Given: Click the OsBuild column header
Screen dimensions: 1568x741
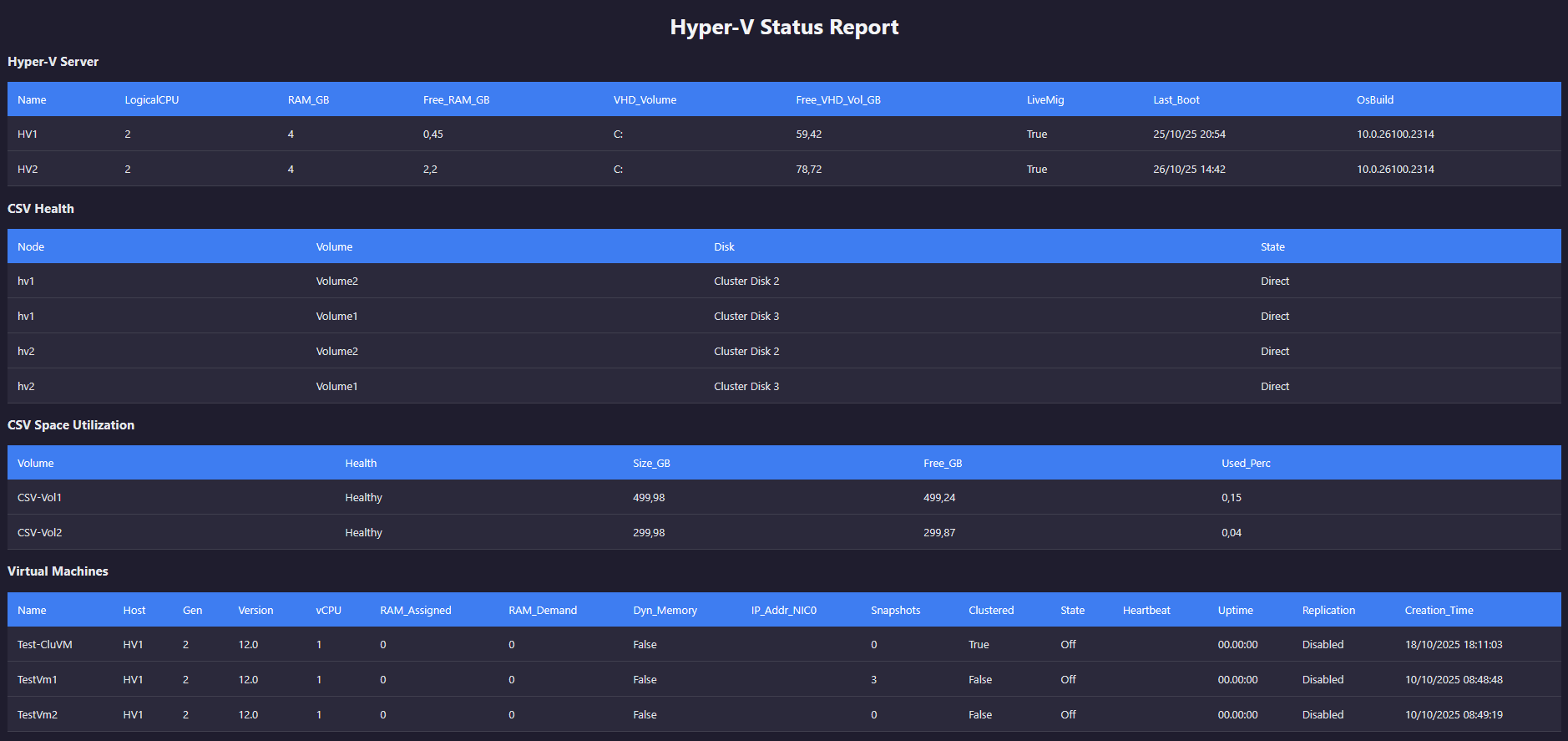Looking at the screenshot, I should coord(1374,100).
